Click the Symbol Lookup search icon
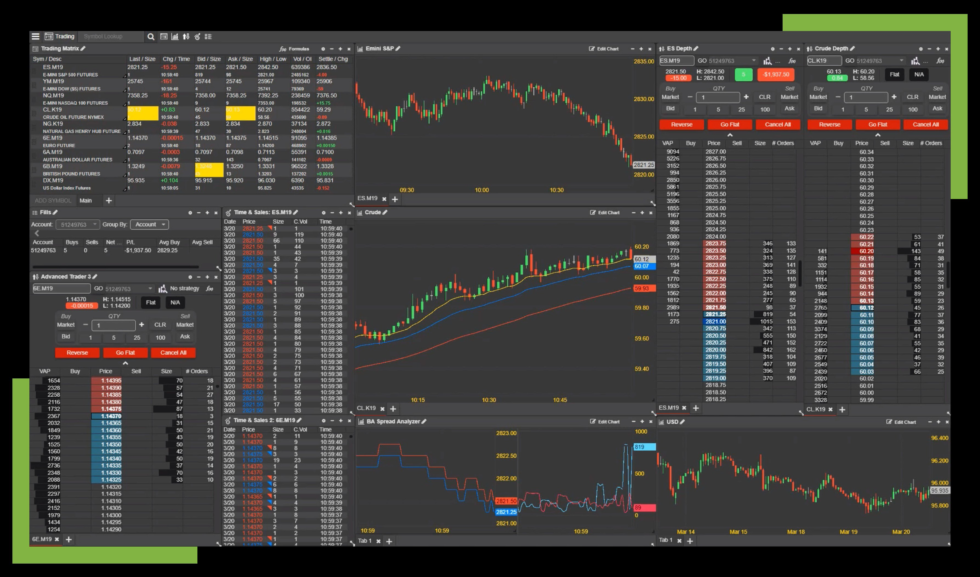The image size is (980, 577). click(x=150, y=37)
